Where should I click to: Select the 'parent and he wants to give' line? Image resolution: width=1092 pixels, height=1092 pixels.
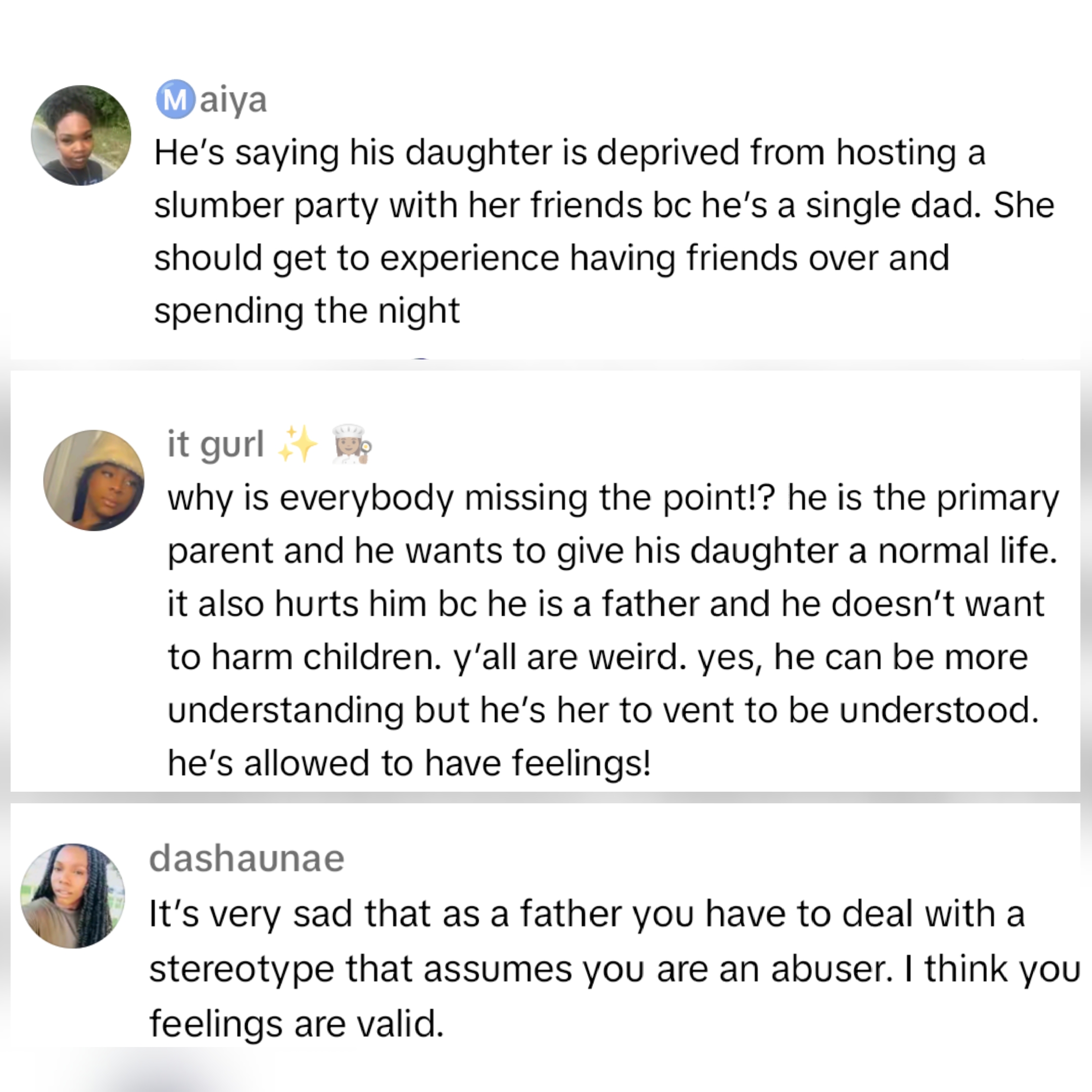pos(612,551)
